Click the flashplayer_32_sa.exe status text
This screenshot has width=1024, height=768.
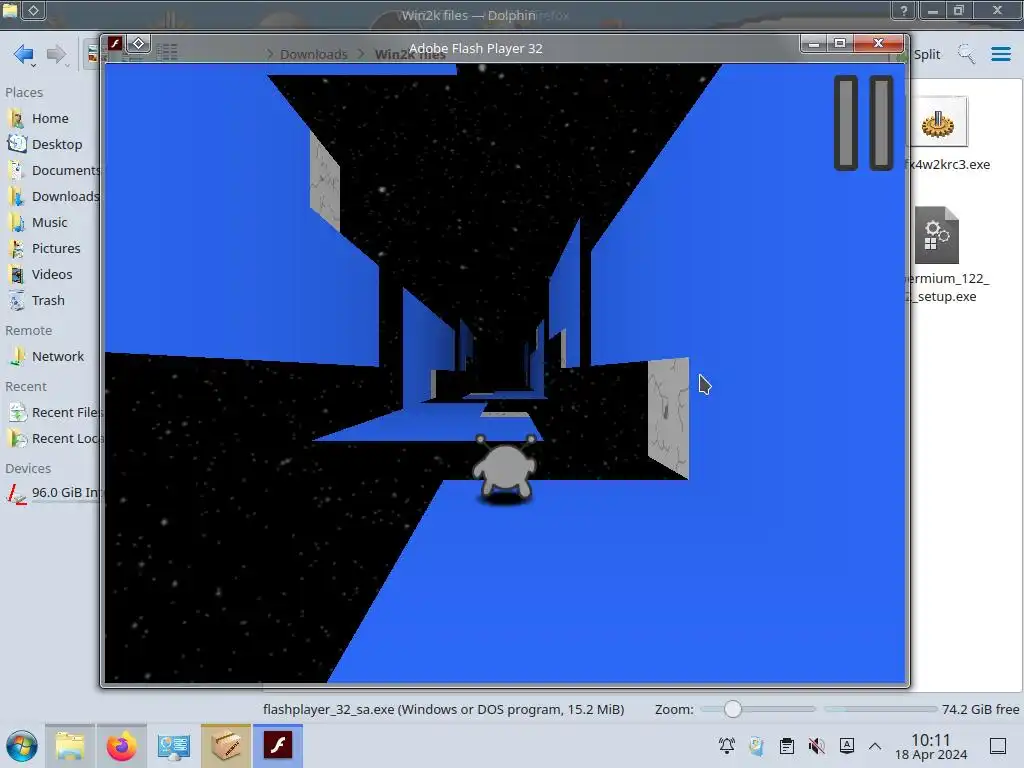tap(443, 709)
